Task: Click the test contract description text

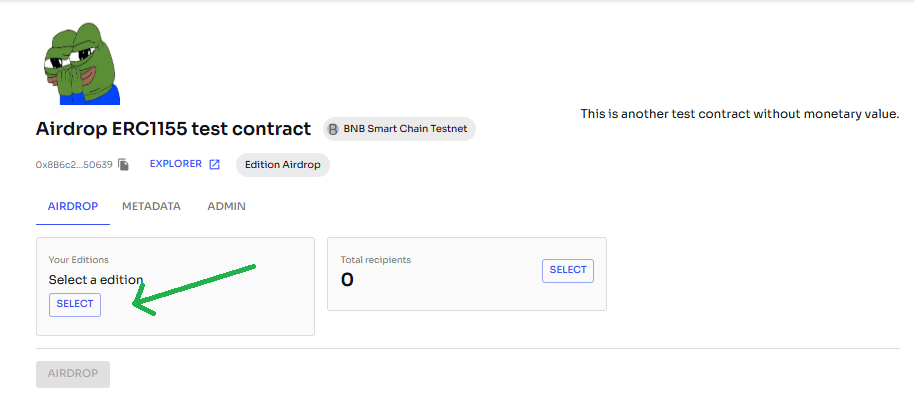Action: click(740, 114)
